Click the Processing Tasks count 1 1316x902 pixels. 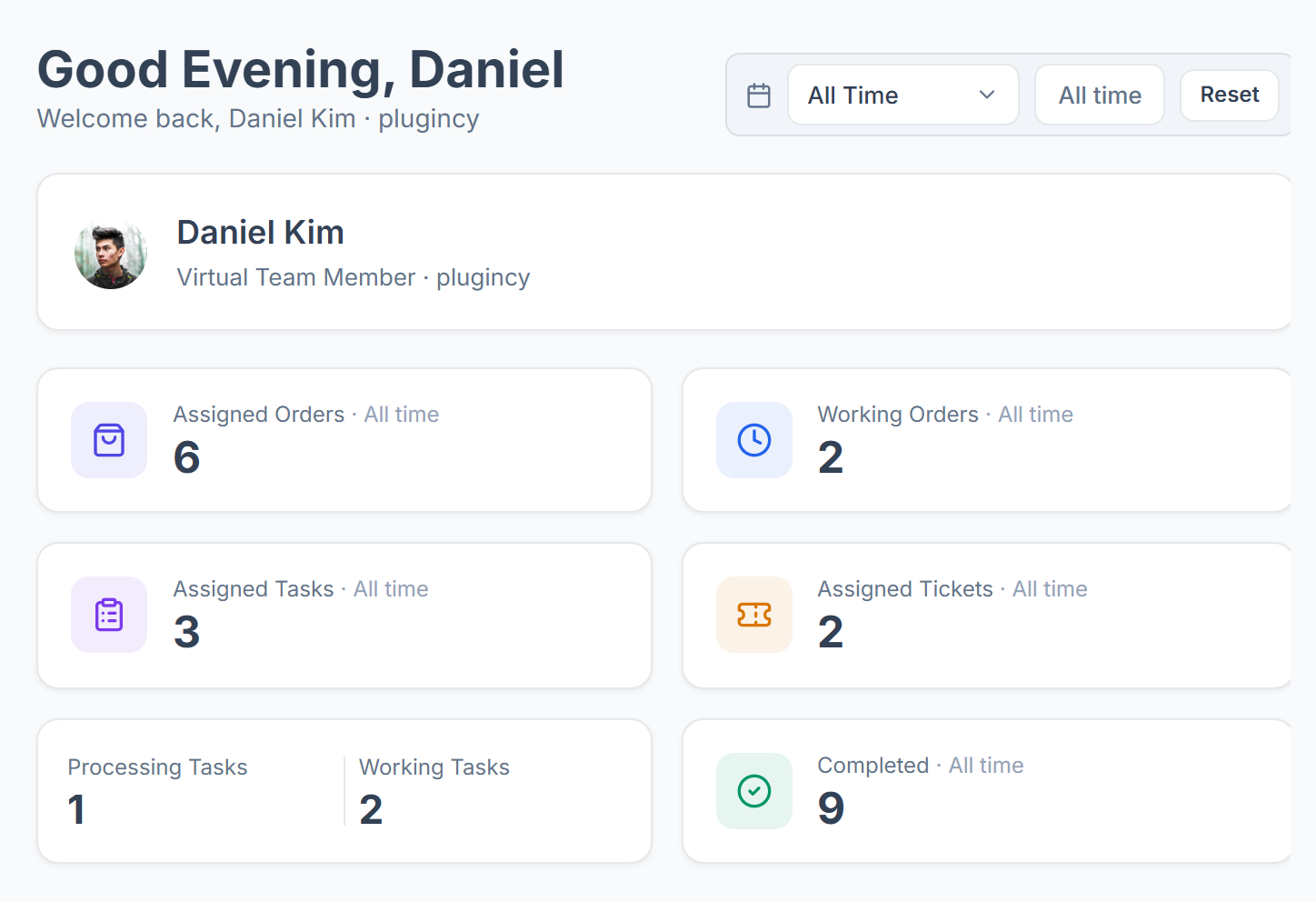tap(77, 810)
